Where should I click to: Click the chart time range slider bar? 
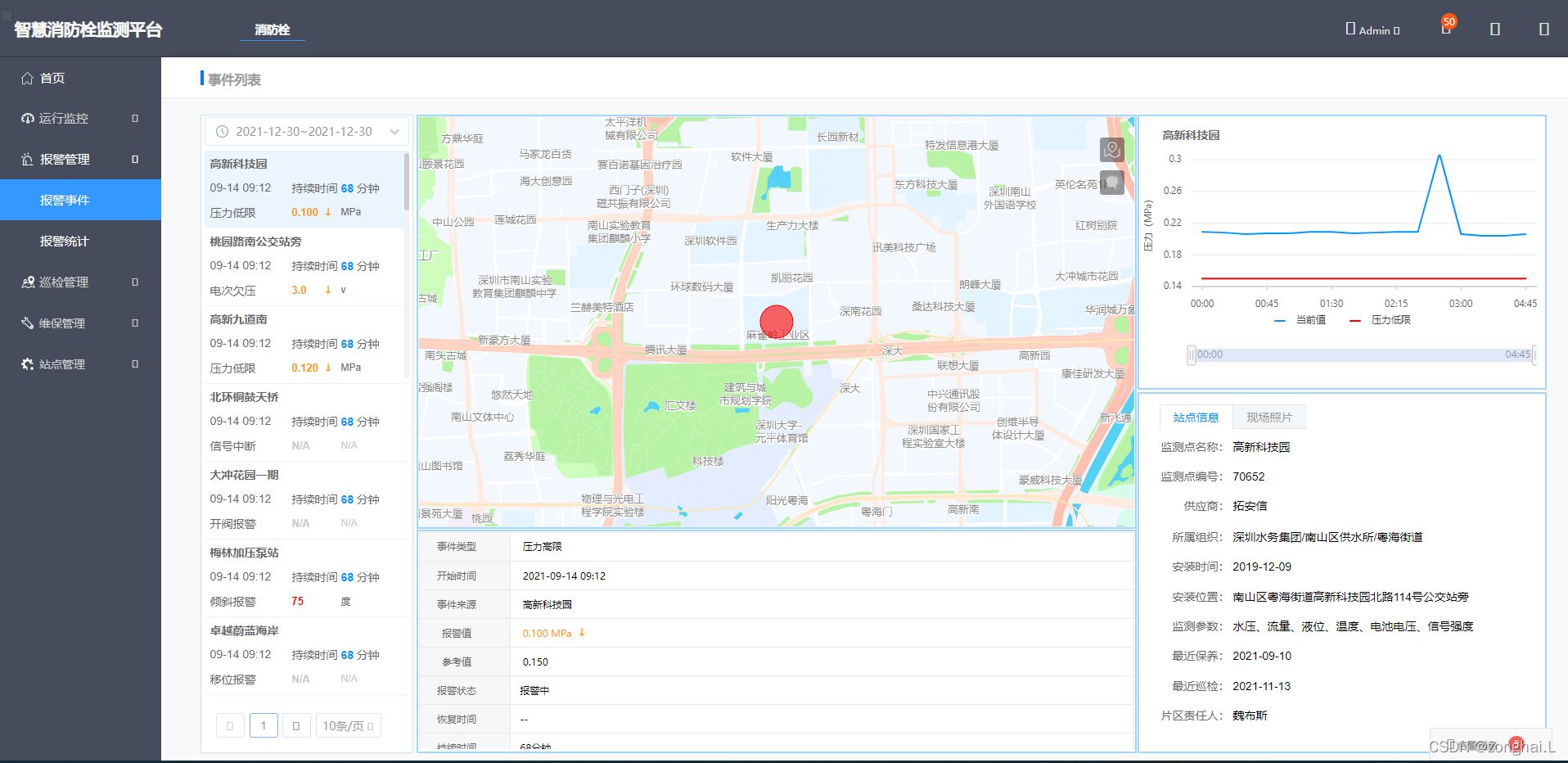[x=1363, y=354]
